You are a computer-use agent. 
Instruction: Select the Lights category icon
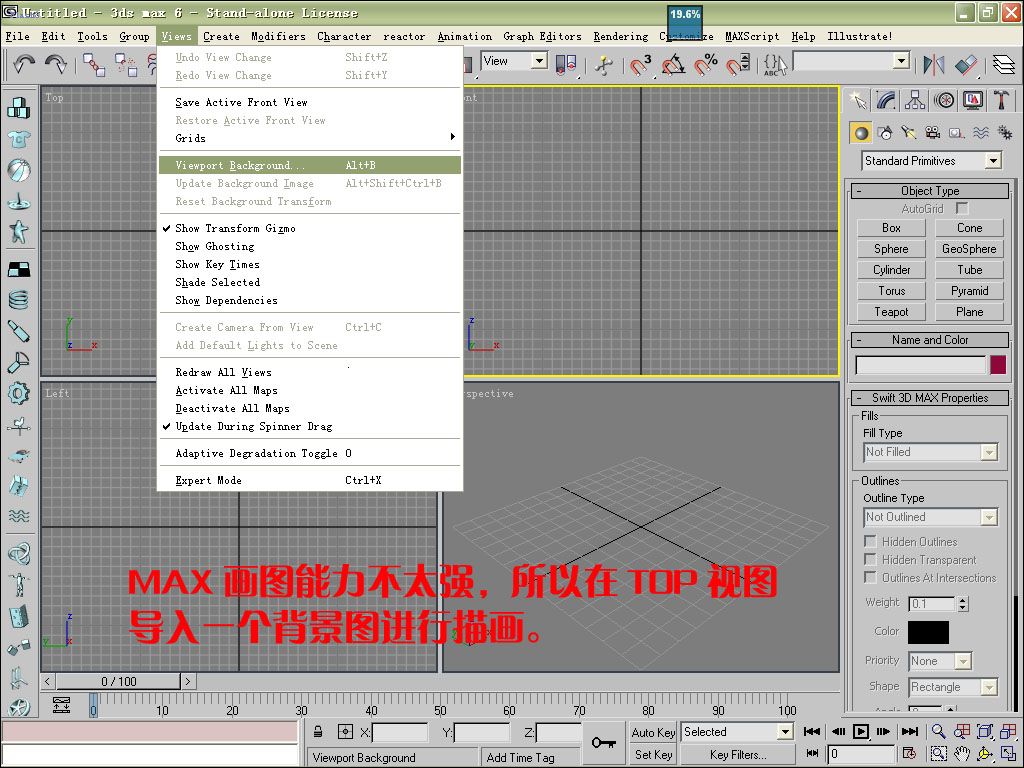pyautogui.click(x=908, y=133)
